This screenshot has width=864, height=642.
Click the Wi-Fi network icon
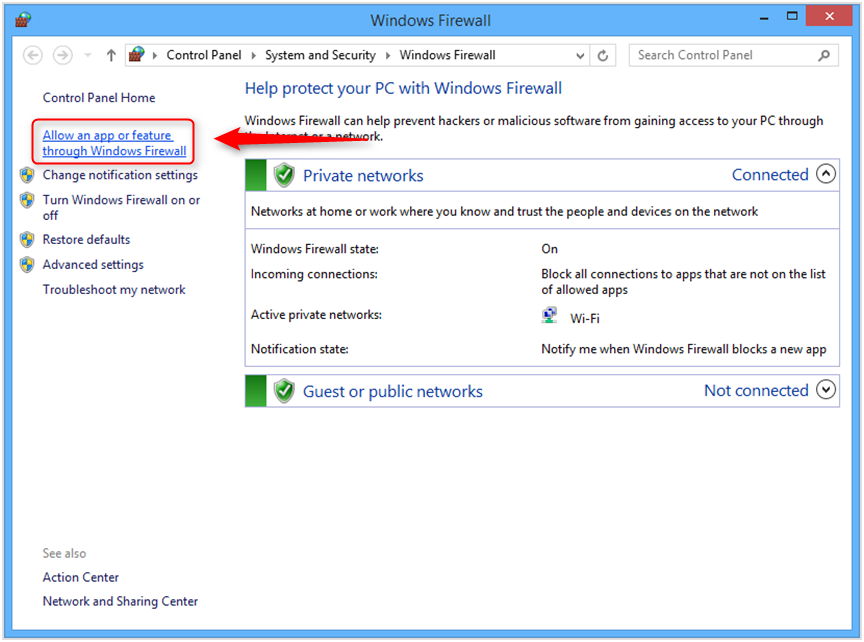click(x=549, y=316)
